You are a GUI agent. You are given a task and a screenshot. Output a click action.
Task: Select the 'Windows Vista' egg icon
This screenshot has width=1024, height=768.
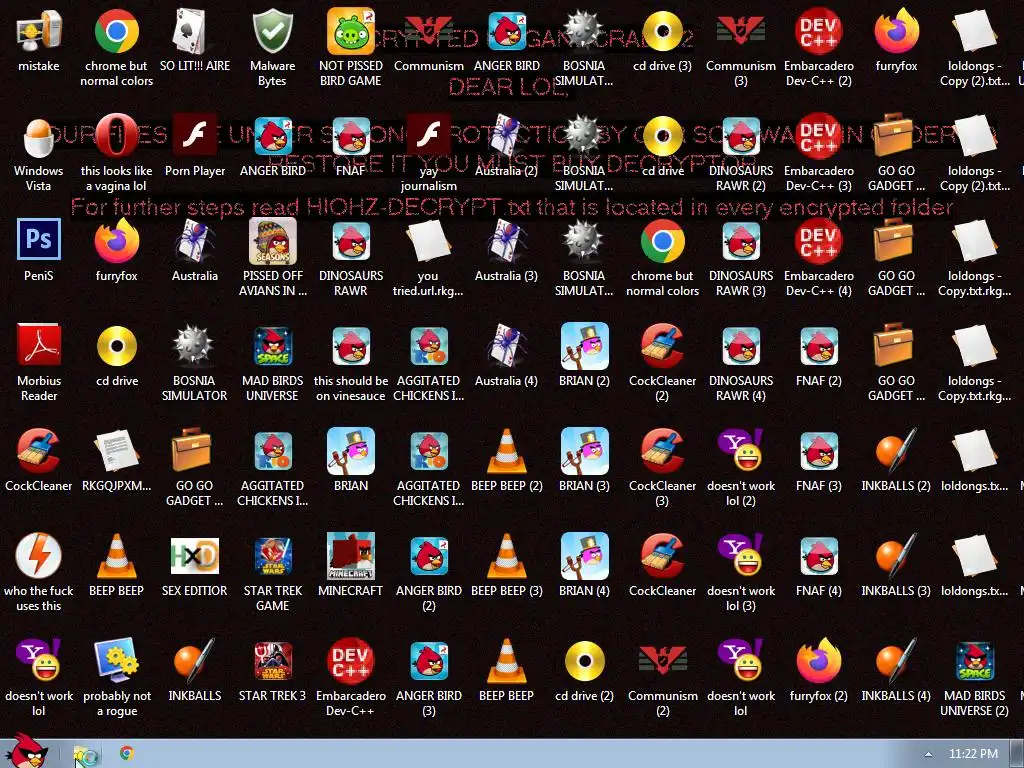coord(39,136)
